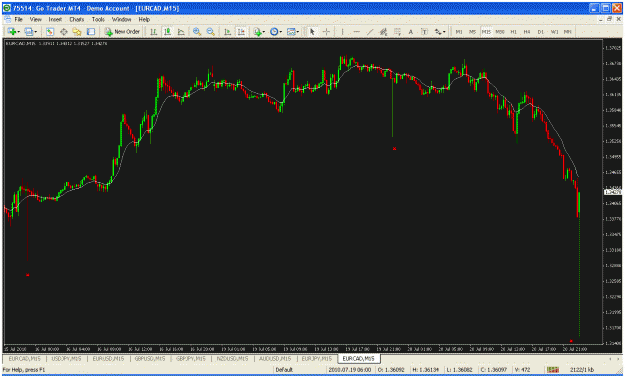Set timeframe to H1

coord(513,31)
